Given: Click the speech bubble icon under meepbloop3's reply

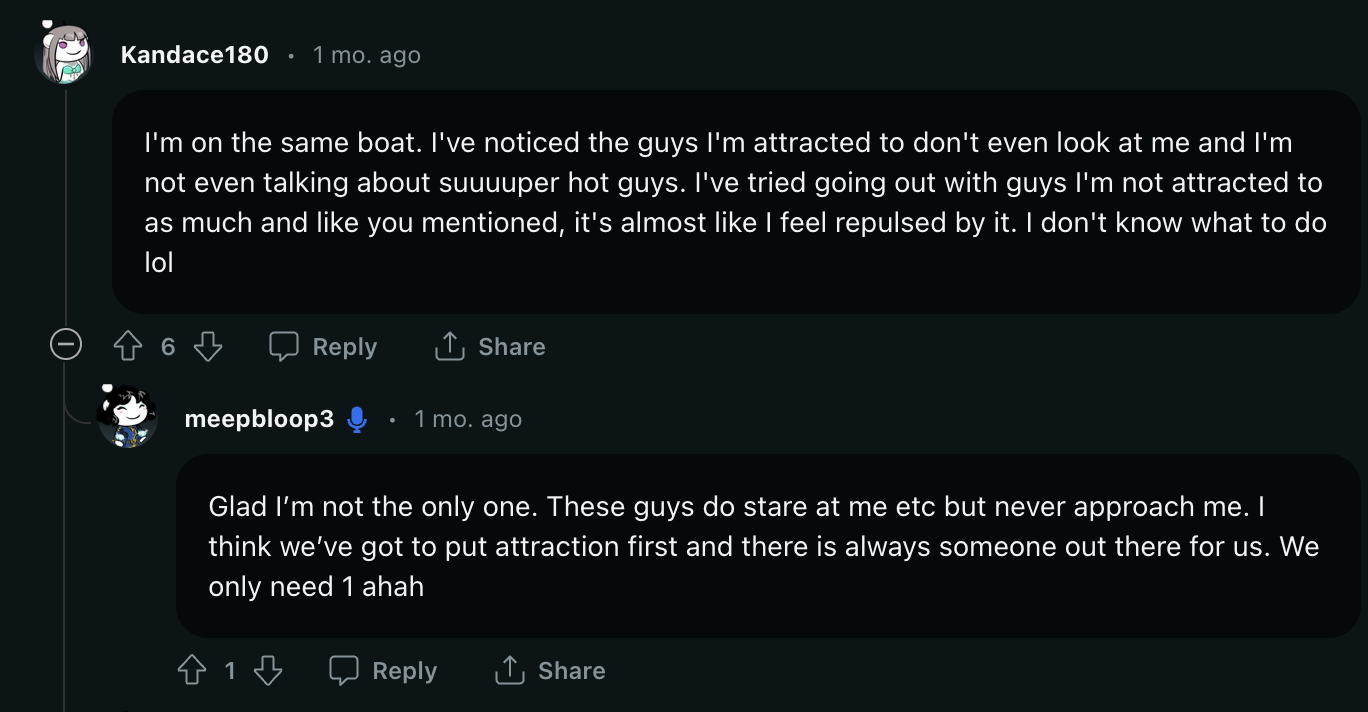Looking at the screenshot, I should (x=344, y=671).
